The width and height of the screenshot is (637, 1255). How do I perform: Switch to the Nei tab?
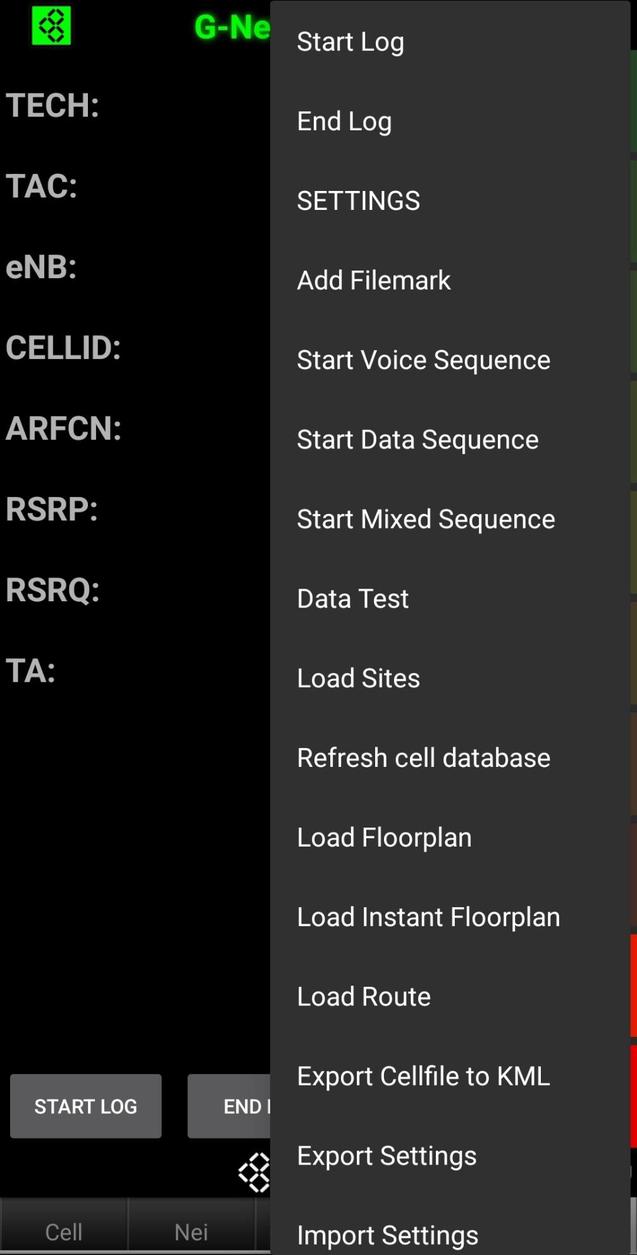click(x=191, y=1231)
